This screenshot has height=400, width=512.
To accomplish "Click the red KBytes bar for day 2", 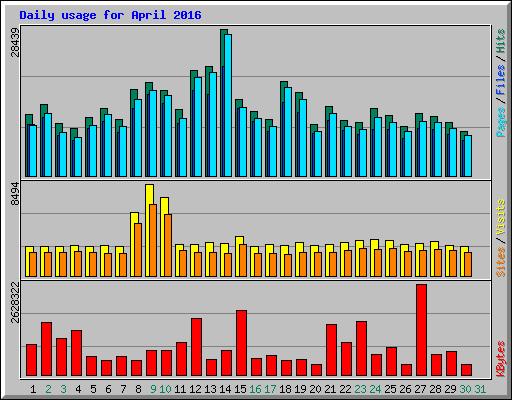I will tap(46, 349).
